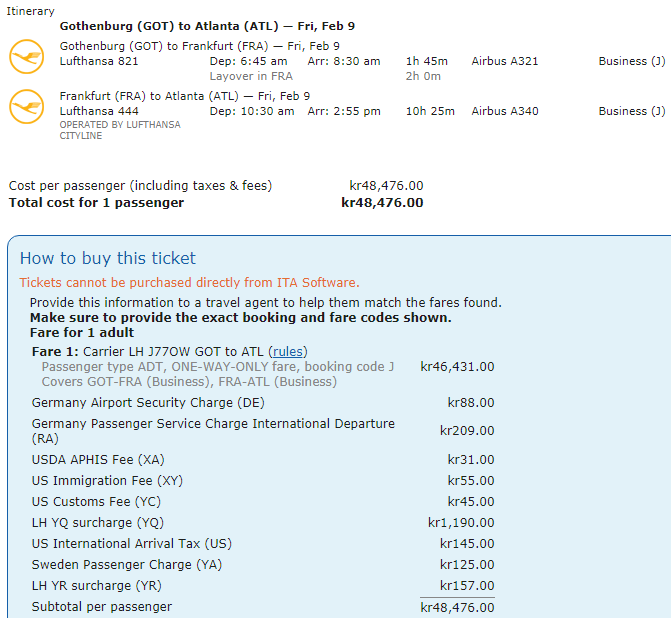Click 'Lufthansa 444' flight number
The height and width of the screenshot is (618, 671).
click(99, 111)
